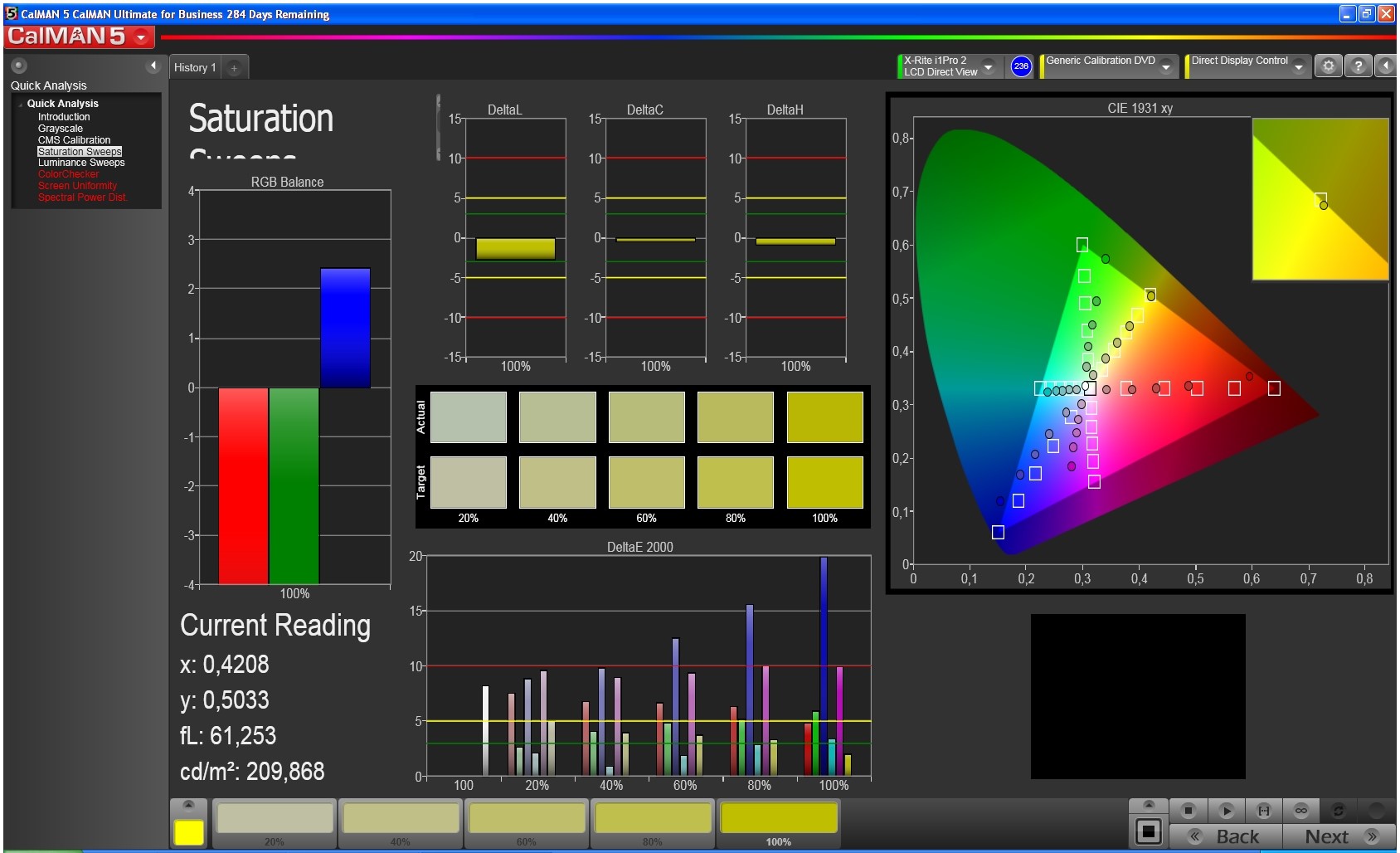
Task: Toggle the round button above Quick Analysis
Action: pos(19,66)
